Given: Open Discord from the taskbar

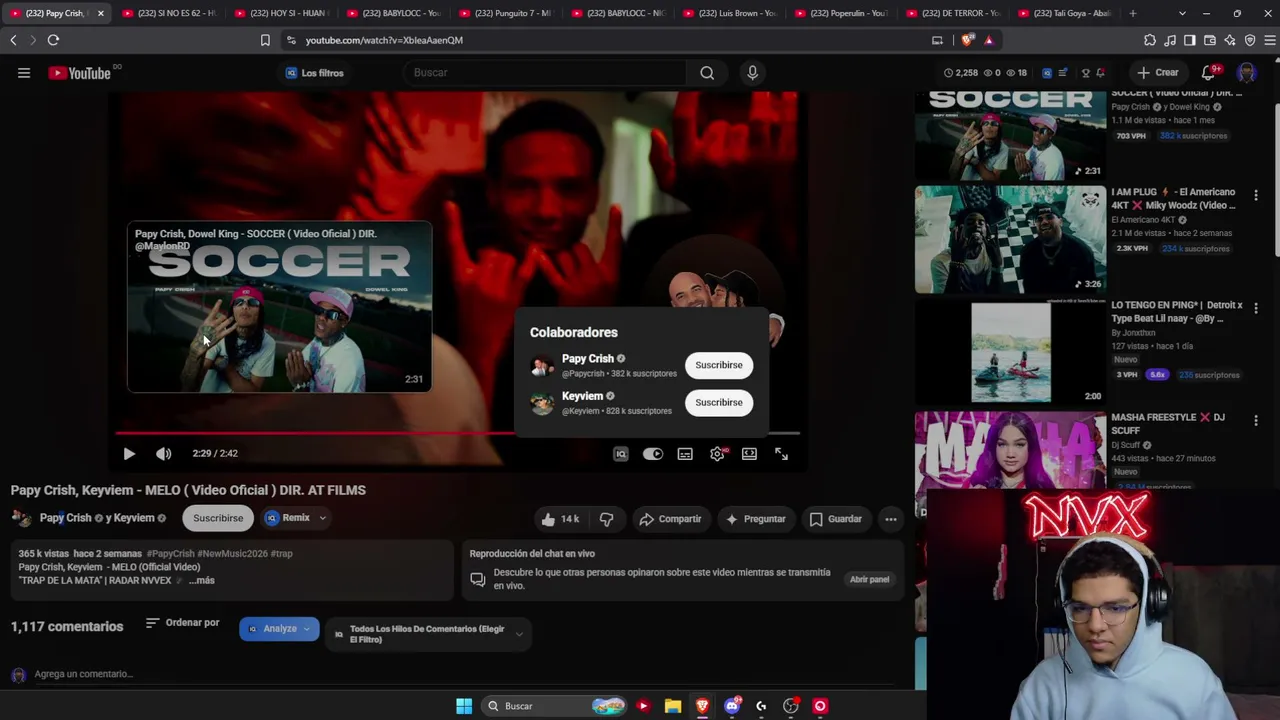Looking at the screenshot, I should pyautogui.click(x=732, y=706).
